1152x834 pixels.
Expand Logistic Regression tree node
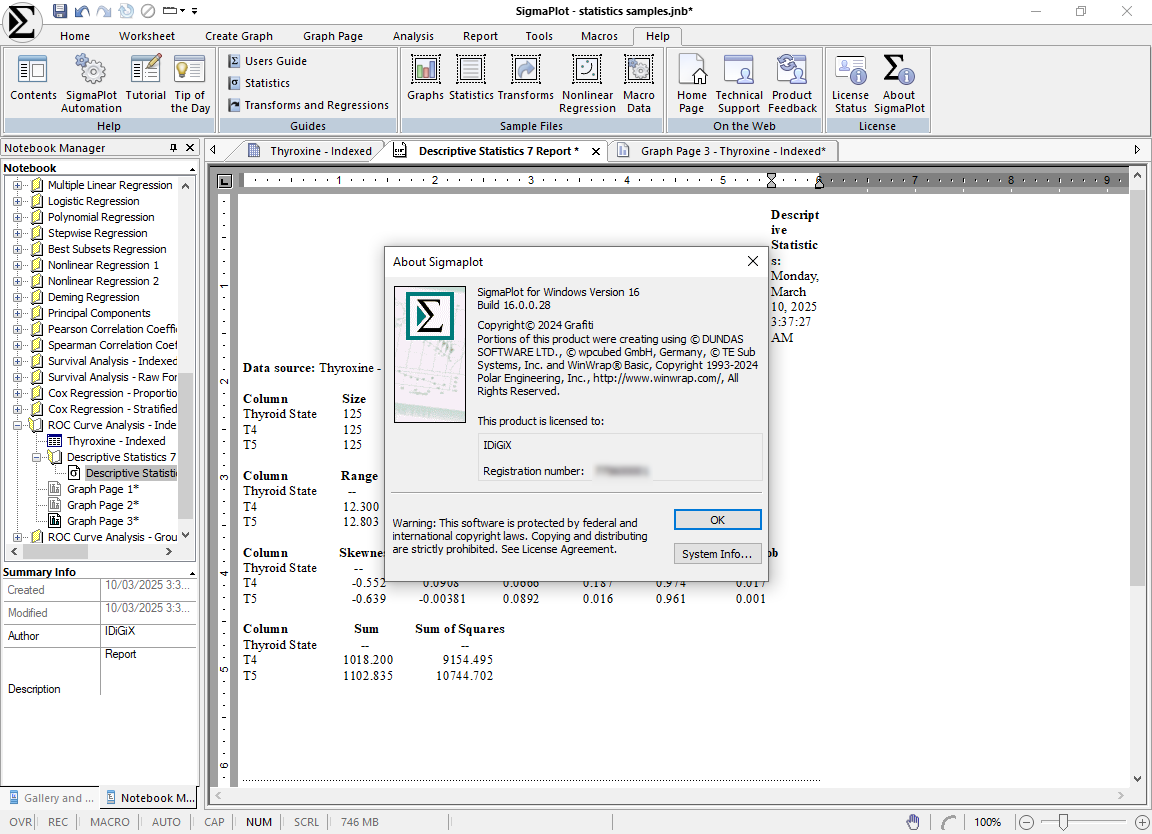point(18,201)
